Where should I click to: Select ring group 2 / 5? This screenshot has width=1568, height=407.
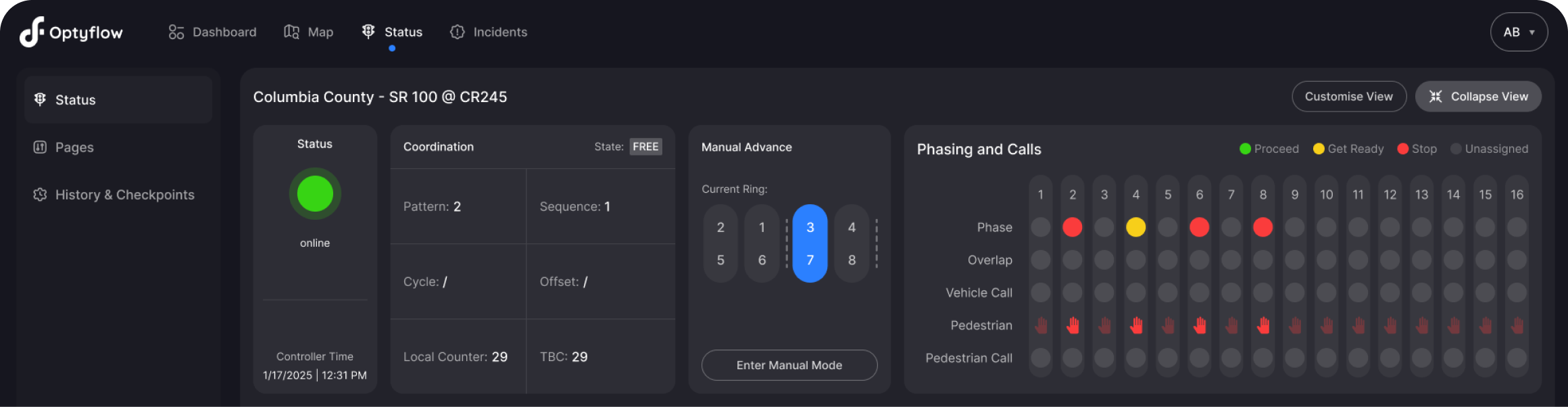coord(720,243)
